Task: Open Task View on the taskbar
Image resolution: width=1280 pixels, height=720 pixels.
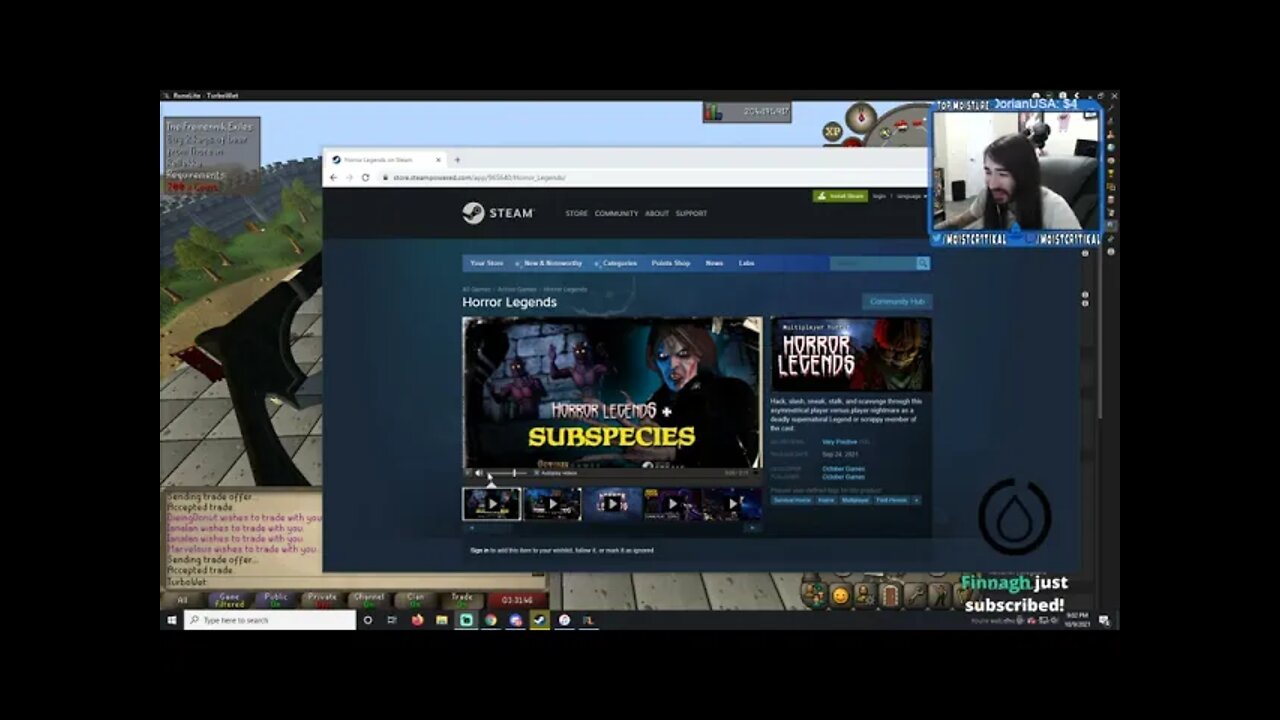Action: pos(392,620)
